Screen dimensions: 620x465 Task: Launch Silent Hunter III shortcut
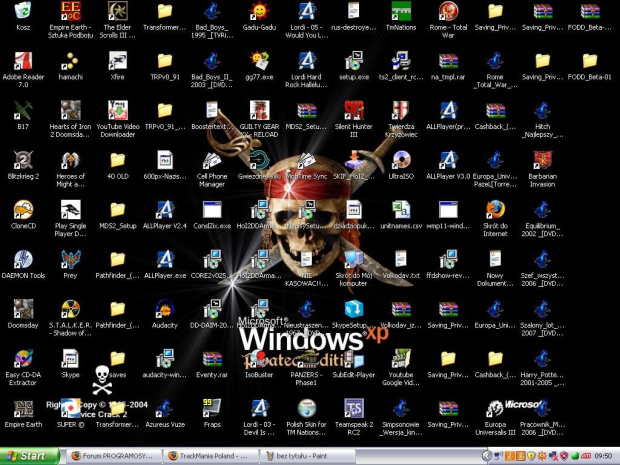coord(354,110)
